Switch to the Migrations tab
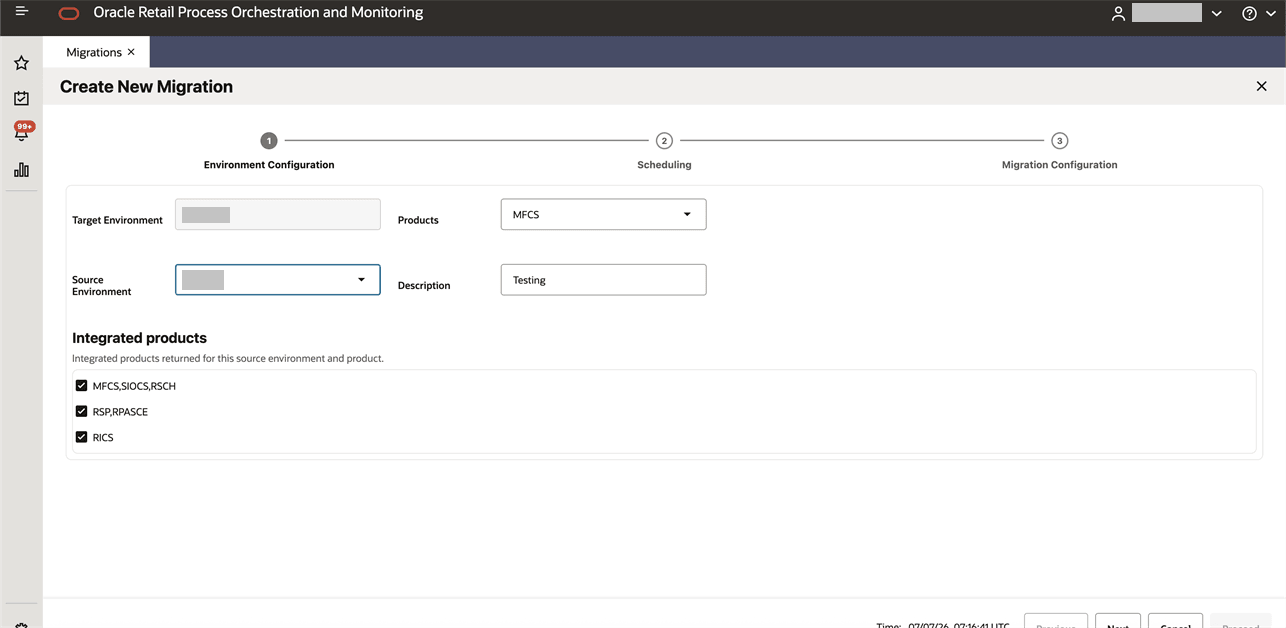The height and width of the screenshot is (628, 1286). [94, 52]
